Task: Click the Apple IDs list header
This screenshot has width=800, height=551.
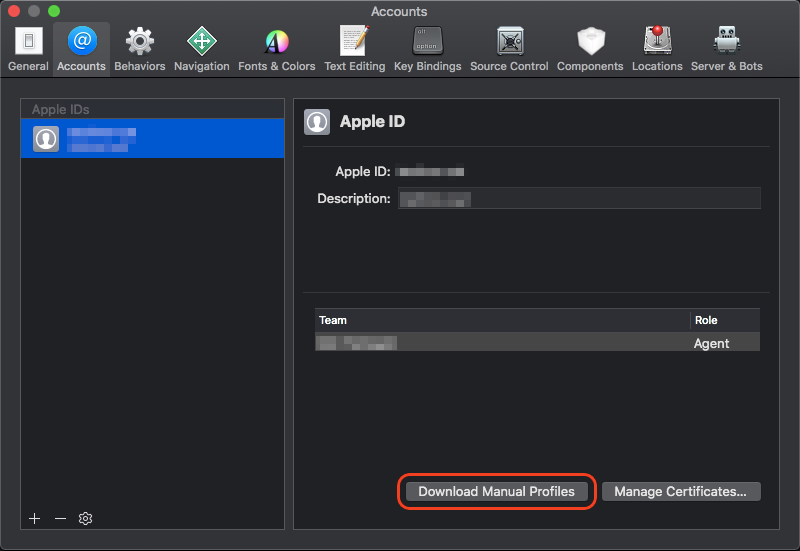Action: point(153,109)
